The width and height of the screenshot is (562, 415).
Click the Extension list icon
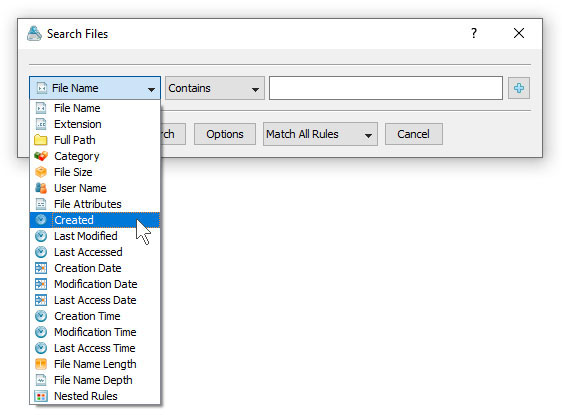[41, 124]
